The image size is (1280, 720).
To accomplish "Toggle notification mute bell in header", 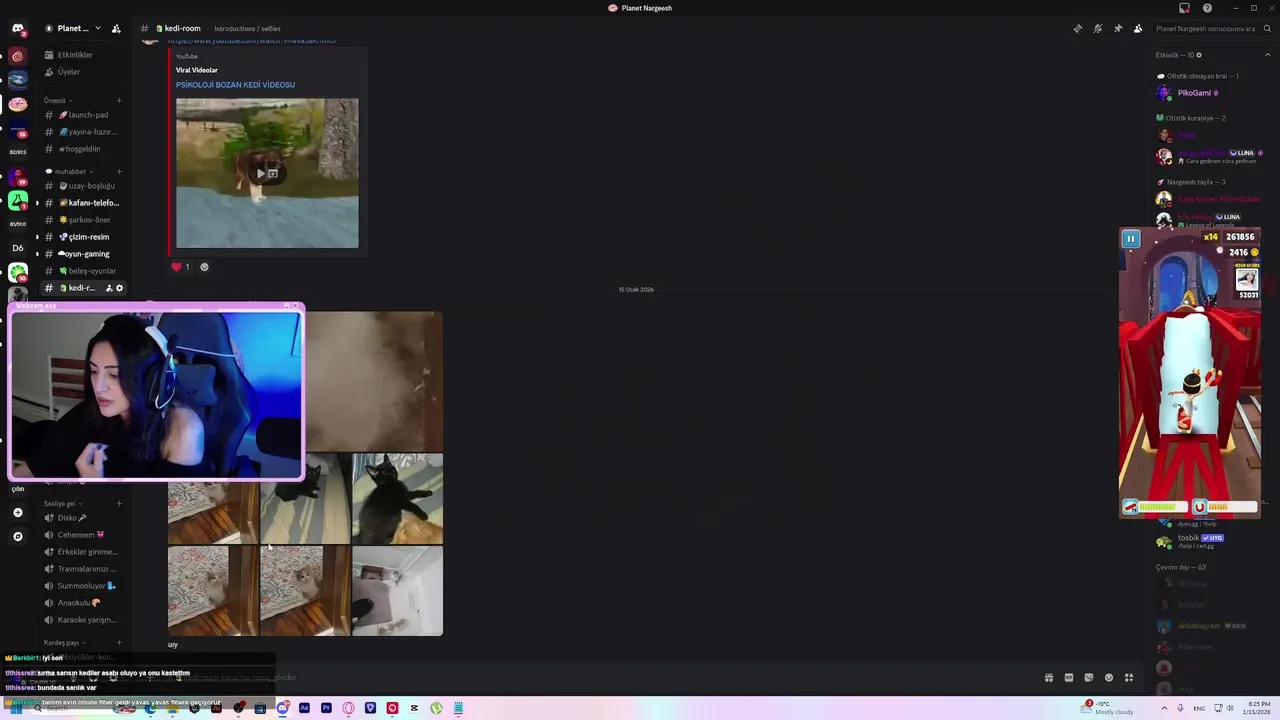I will tap(1097, 28).
